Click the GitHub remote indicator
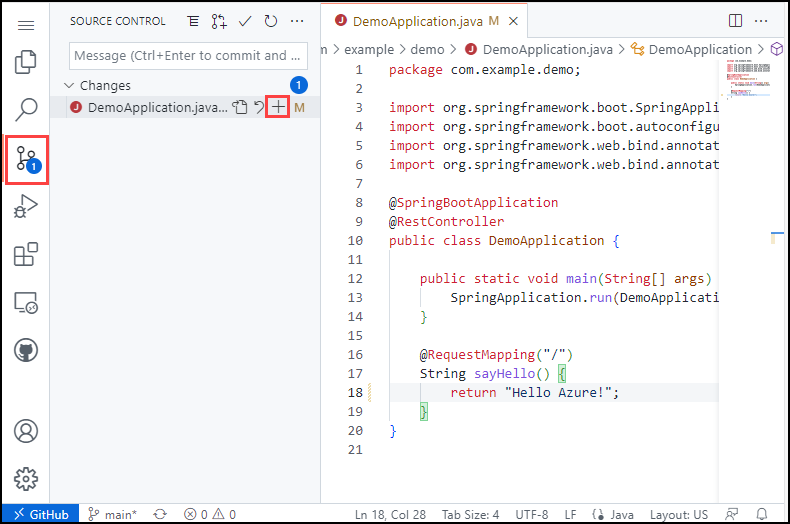 coord(40,514)
